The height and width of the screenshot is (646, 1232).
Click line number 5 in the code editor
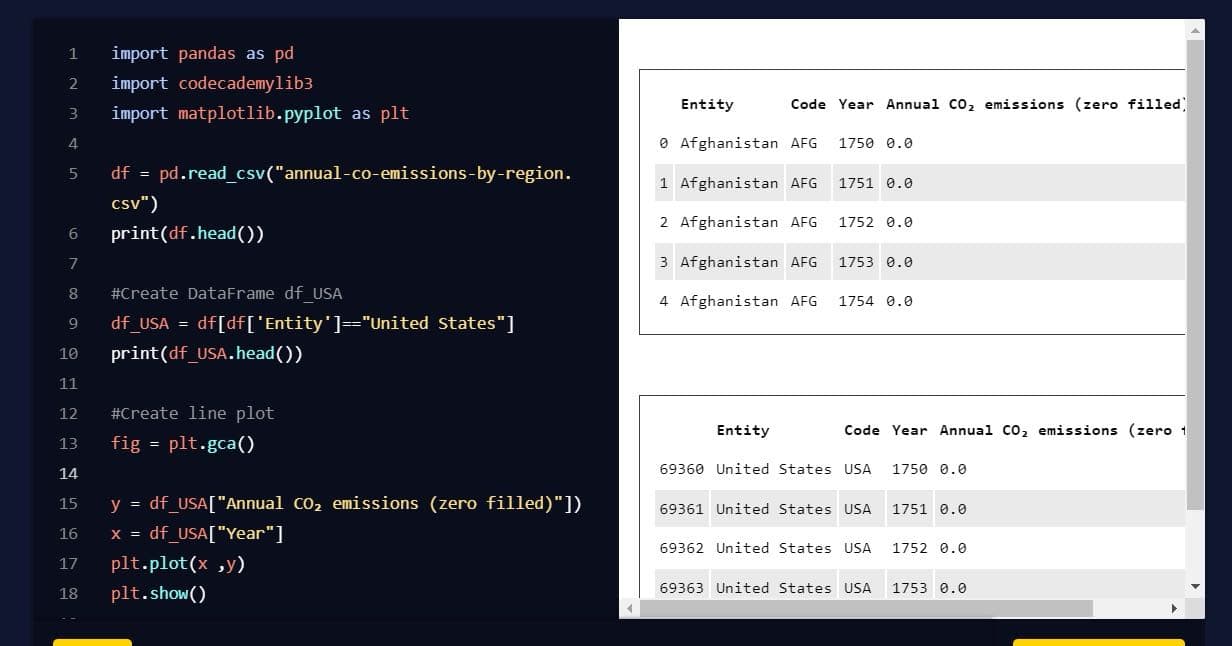click(72, 173)
